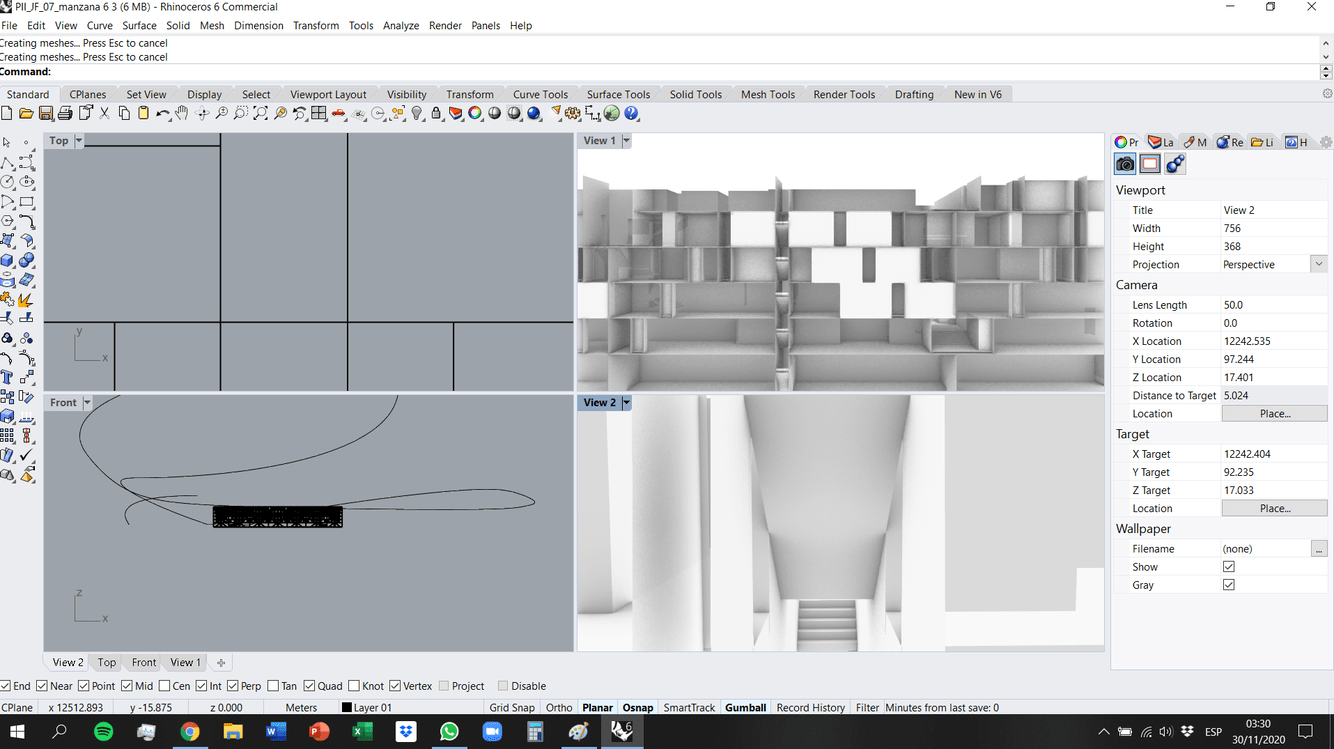Toggle Gumball in the status bar

(x=745, y=707)
